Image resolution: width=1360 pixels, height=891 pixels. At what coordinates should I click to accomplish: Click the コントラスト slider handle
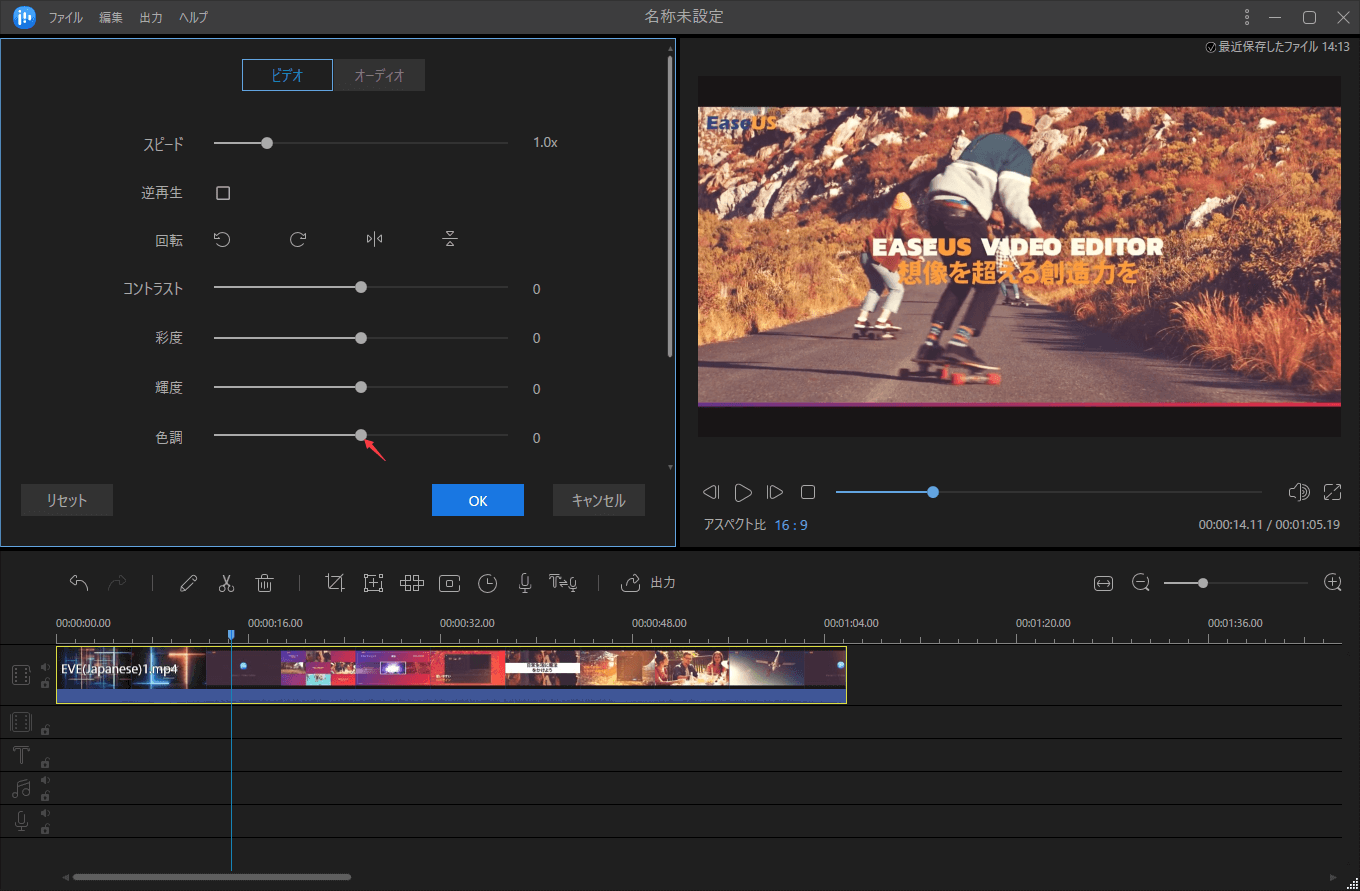(x=361, y=287)
